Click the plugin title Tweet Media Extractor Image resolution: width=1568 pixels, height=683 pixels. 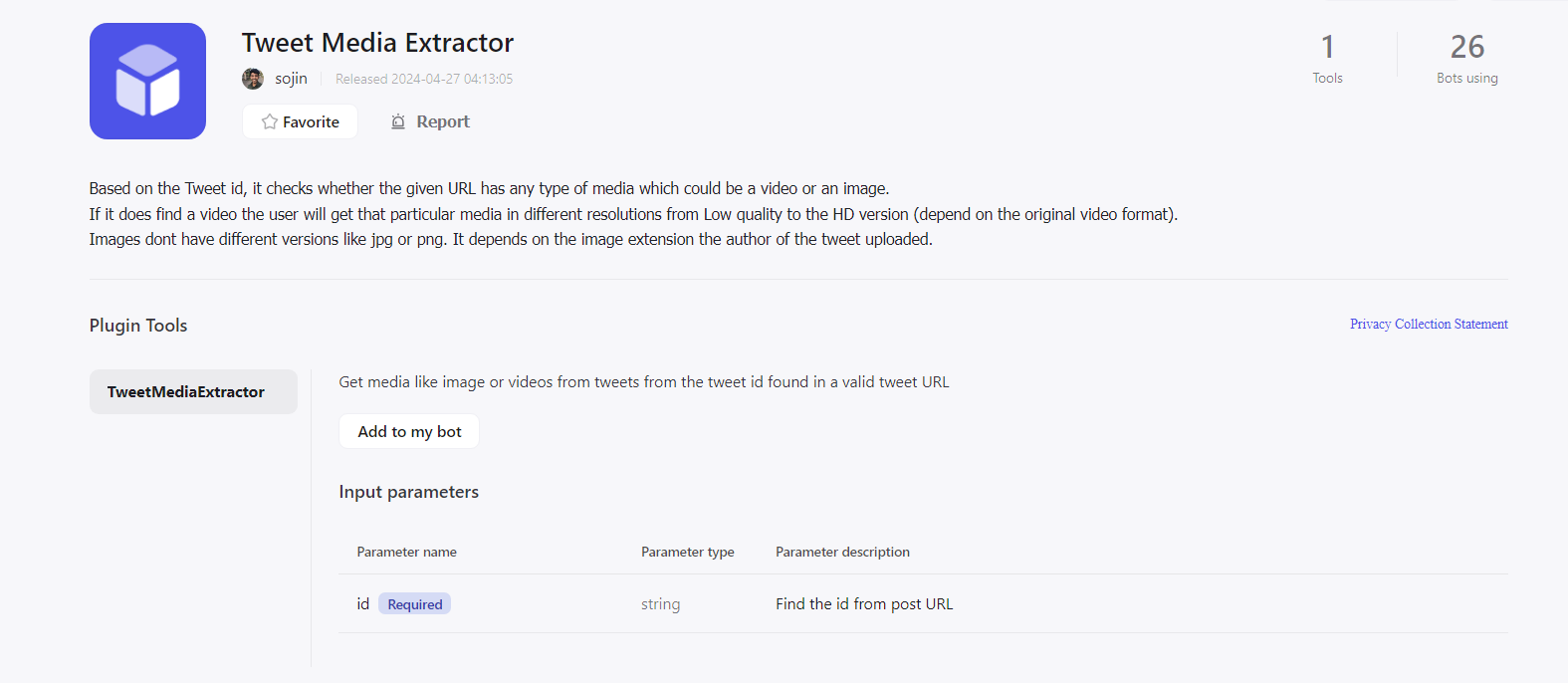[377, 43]
